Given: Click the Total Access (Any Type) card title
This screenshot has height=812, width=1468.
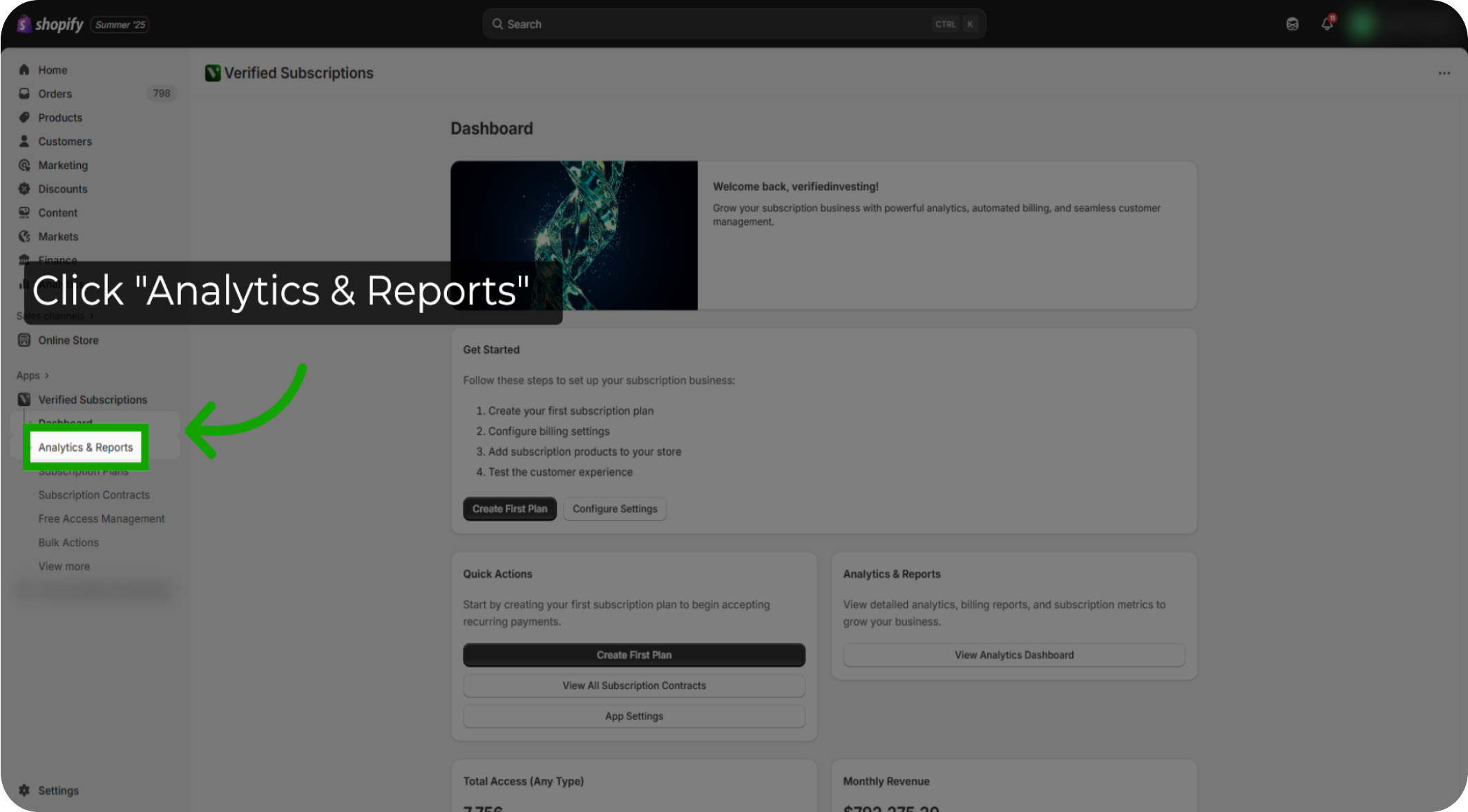Looking at the screenshot, I should point(524,781).
